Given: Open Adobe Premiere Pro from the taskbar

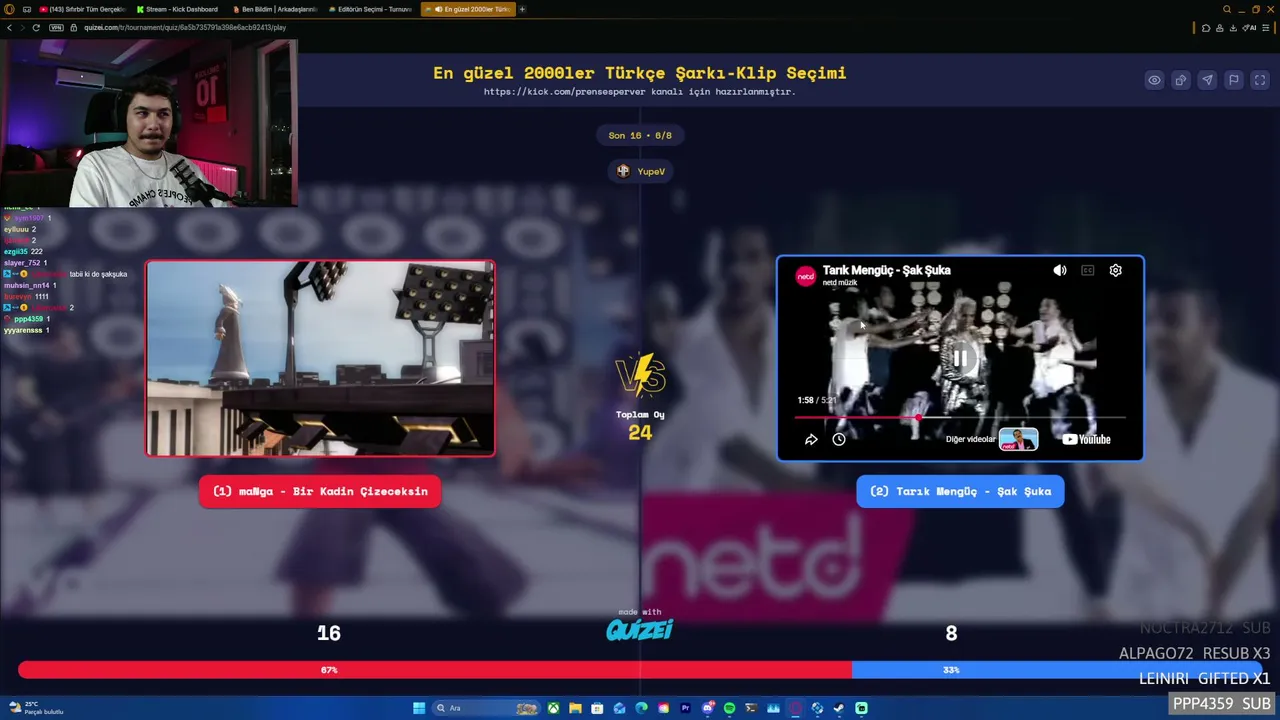Looking at the screenshot, I should [x=685, y=708].
